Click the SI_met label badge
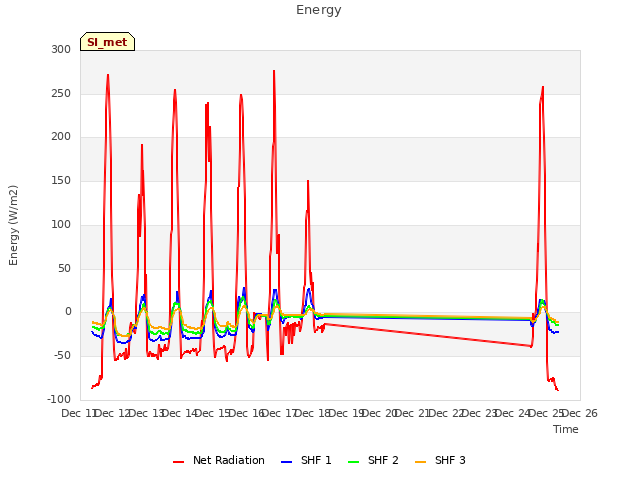 (107, 42)
